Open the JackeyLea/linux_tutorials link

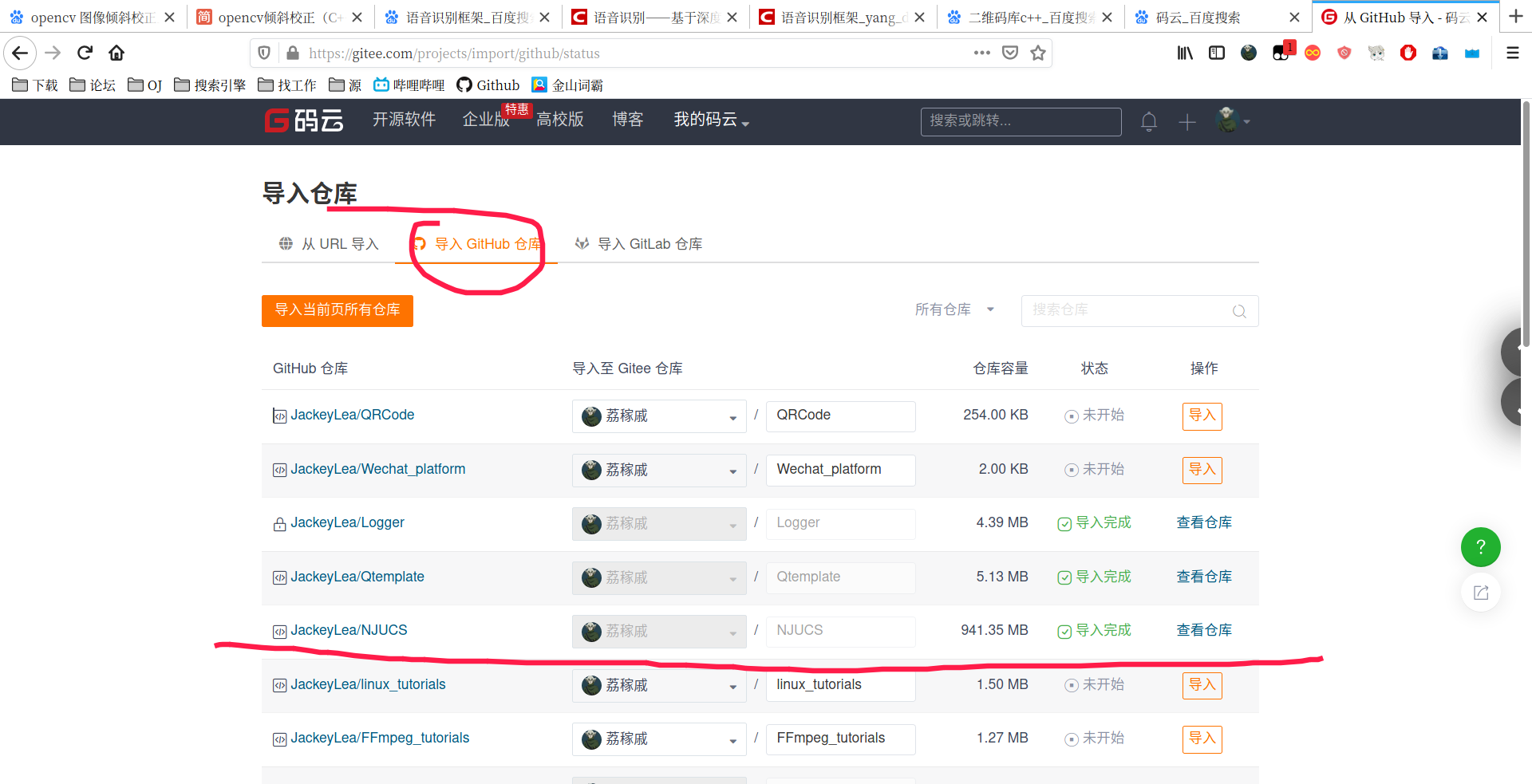click(x=368, y=684)
